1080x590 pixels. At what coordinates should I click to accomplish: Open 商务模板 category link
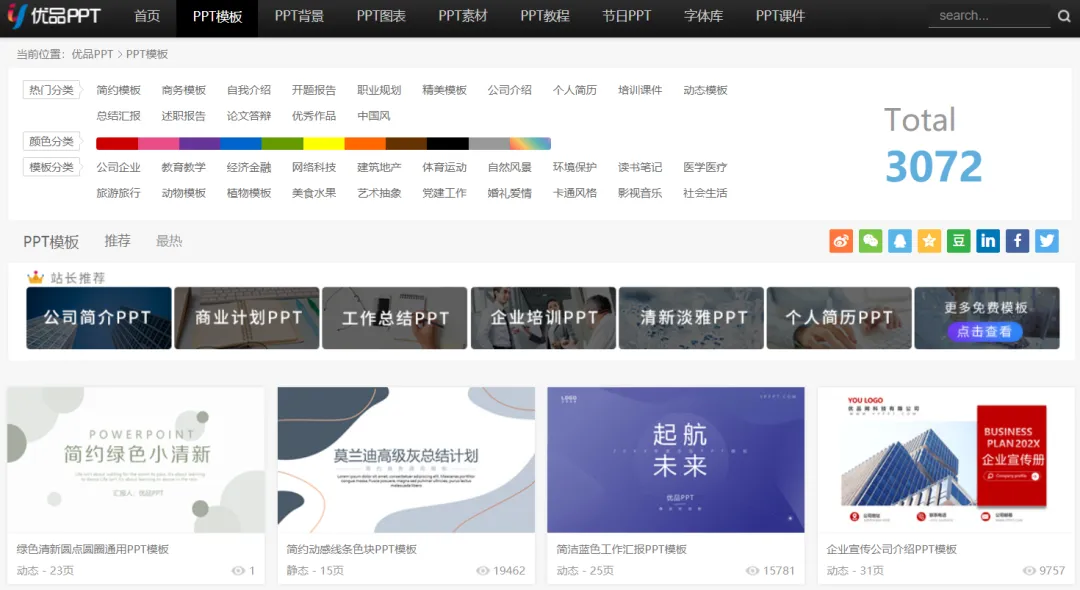(x=184, y=90)
